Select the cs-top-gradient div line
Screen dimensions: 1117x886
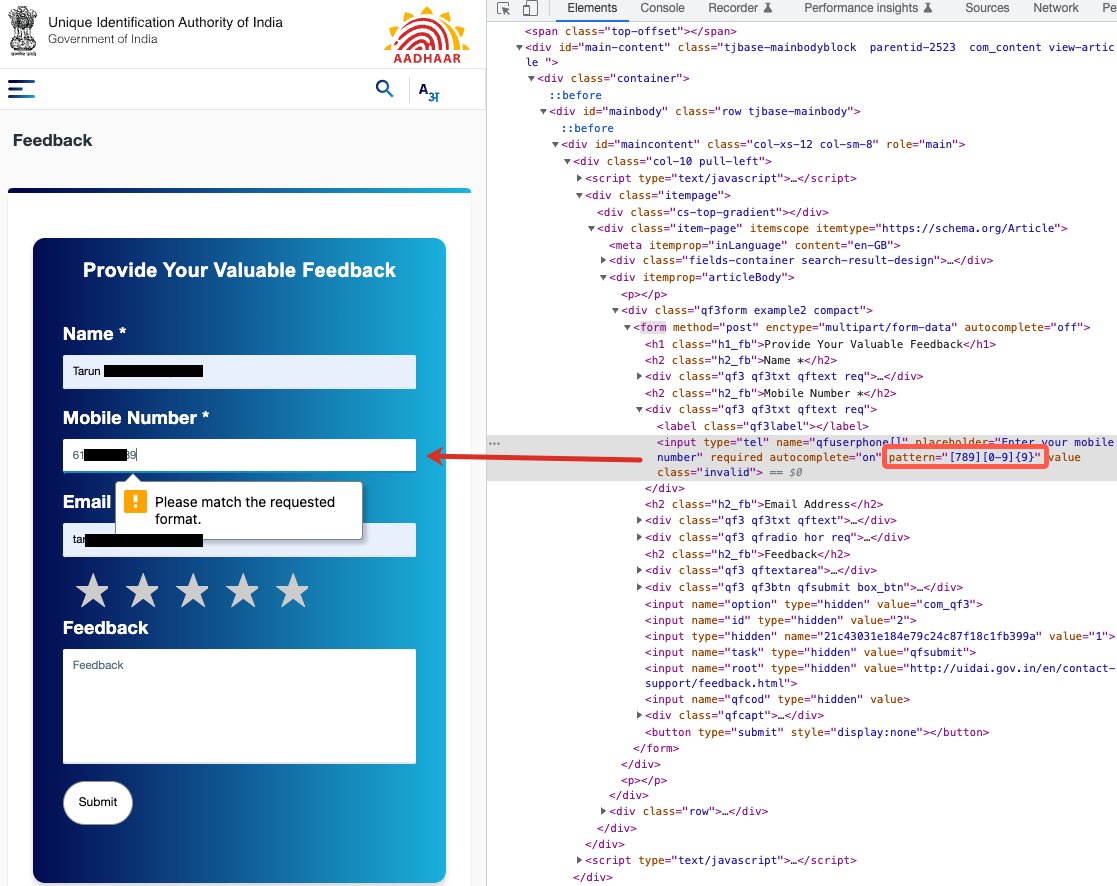(713, 212)
